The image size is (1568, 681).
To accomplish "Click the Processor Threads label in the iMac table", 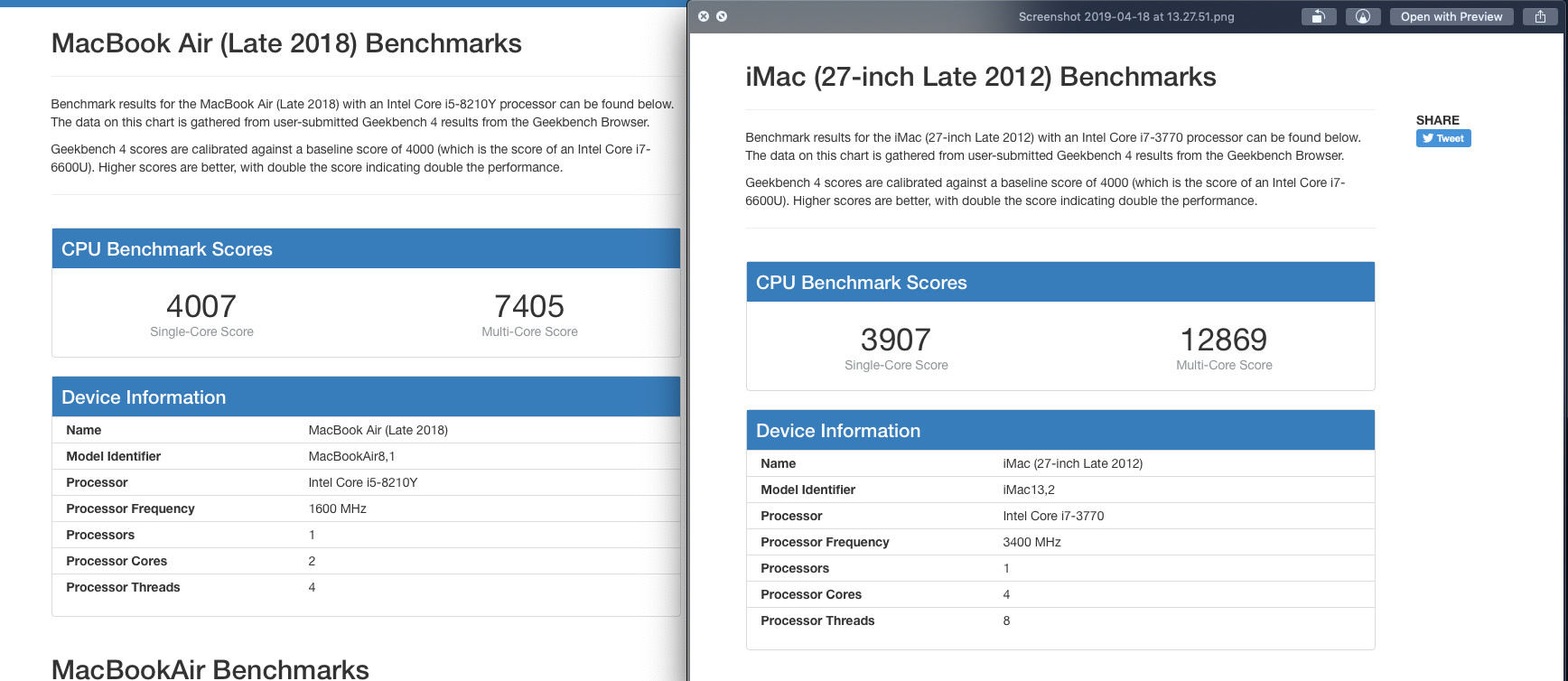I will point(817,620).
